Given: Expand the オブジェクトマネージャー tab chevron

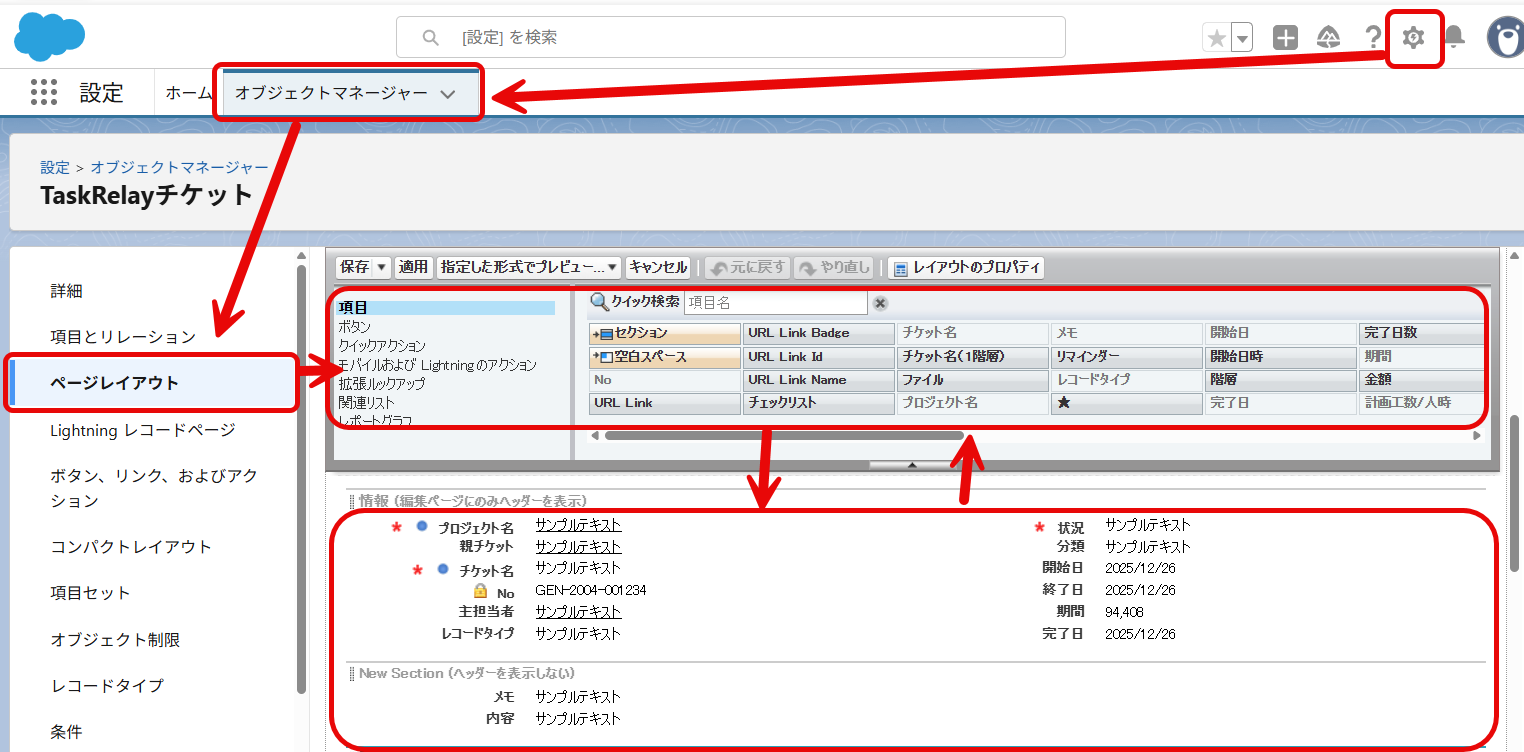Looking at the screenshot, I should (x=448, y=94).
